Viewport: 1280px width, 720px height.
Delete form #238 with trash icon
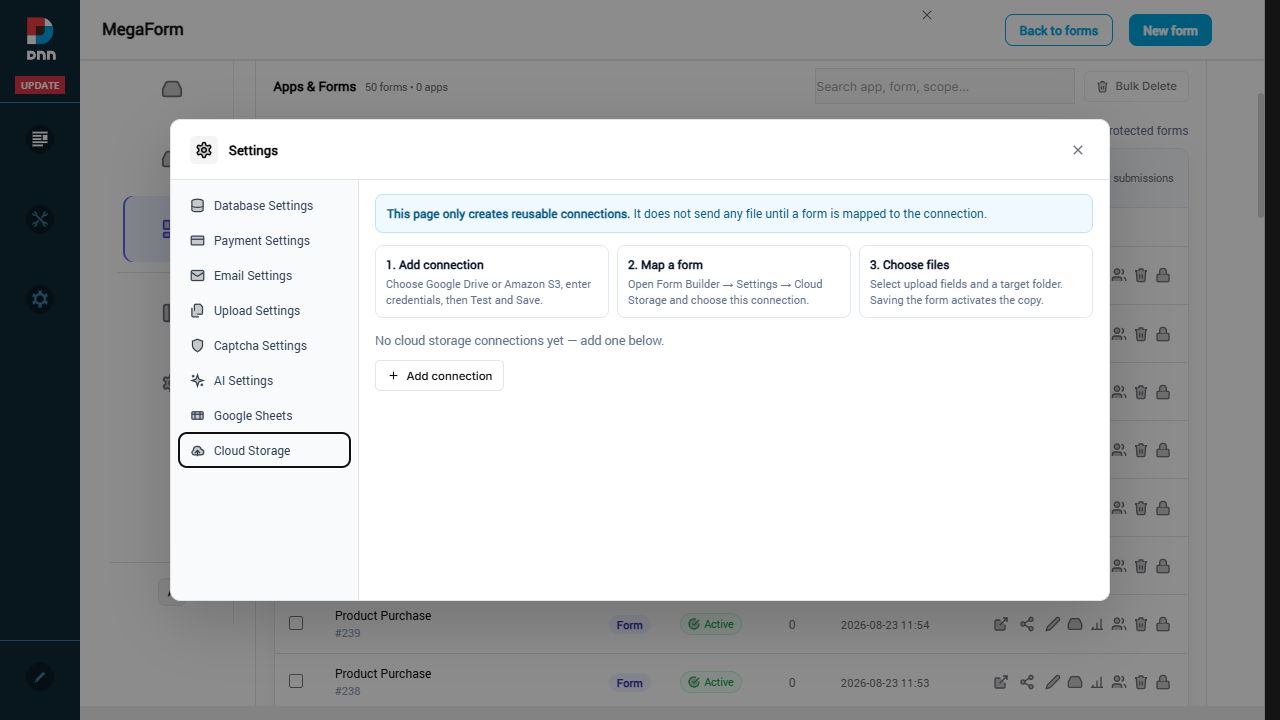(1141, 682)
